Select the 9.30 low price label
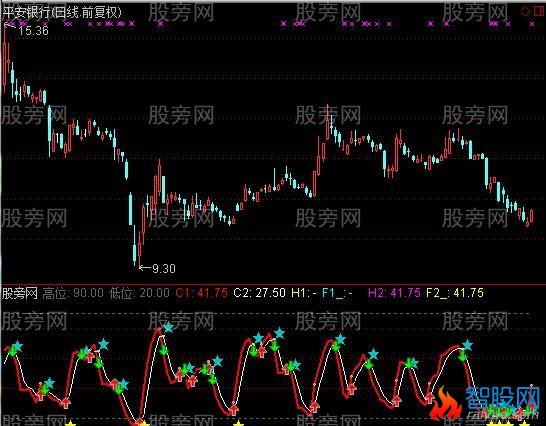The width and height of the screenshot is (546, 426). pos(164,269)
